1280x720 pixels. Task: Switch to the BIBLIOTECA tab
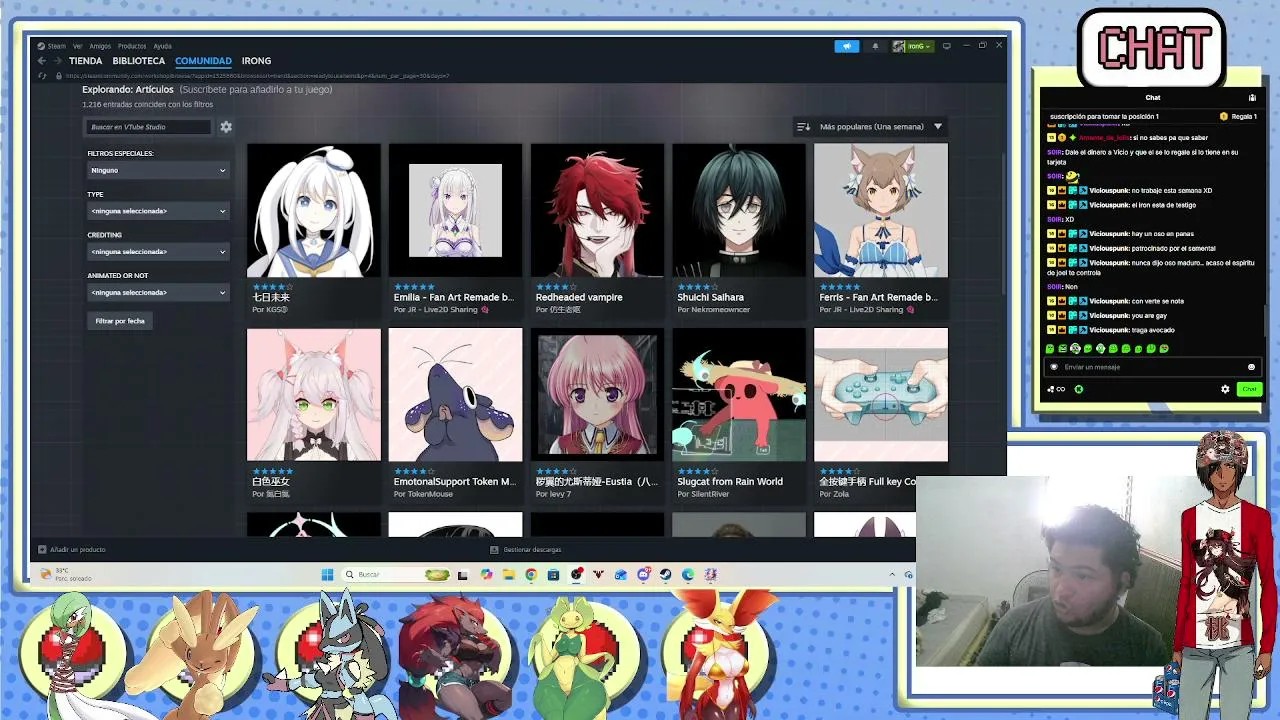[139, 61]
